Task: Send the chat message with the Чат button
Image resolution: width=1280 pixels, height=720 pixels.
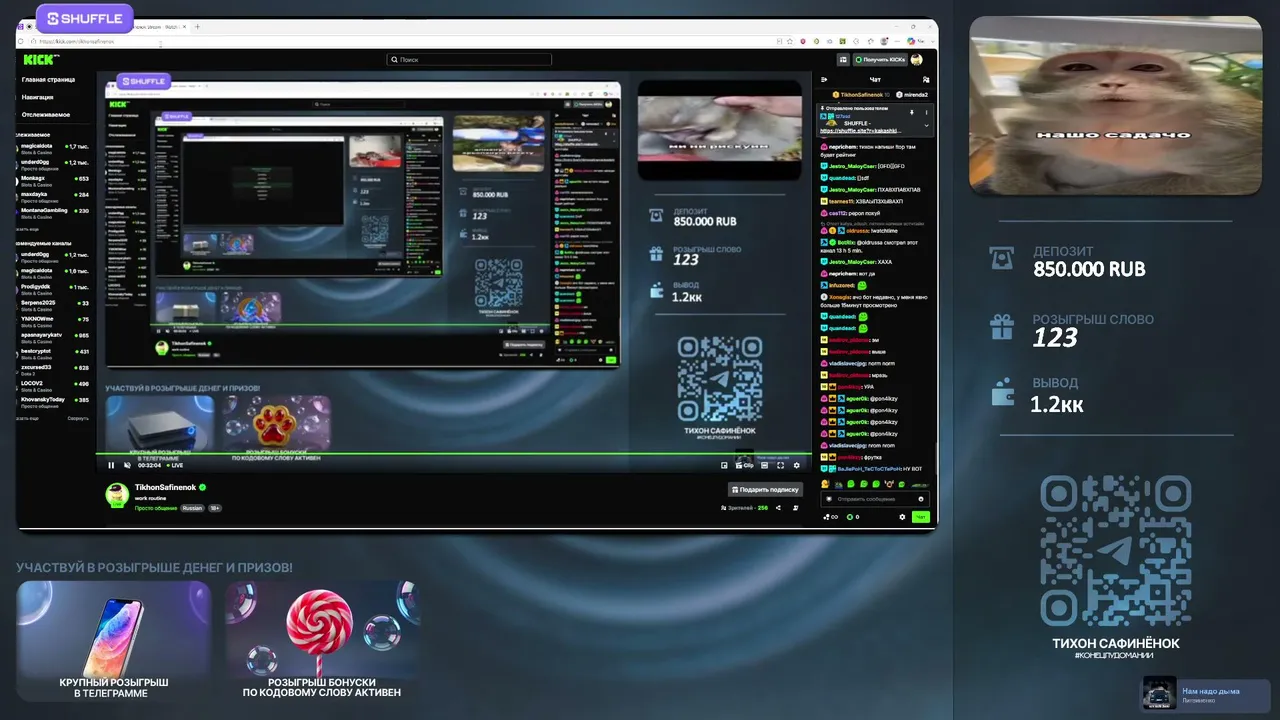Action: pyautogui.click(x=920, y=517)
